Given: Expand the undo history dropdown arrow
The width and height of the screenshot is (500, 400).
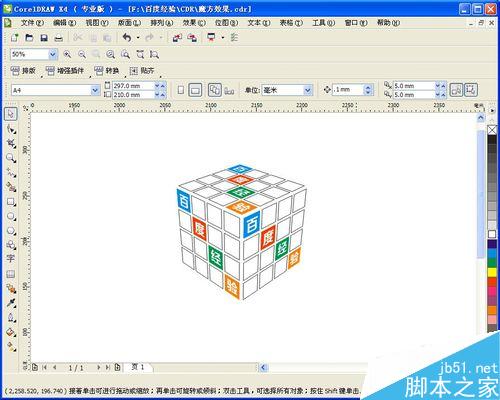Looking at the screenshot, I should (x=138, y=38).
